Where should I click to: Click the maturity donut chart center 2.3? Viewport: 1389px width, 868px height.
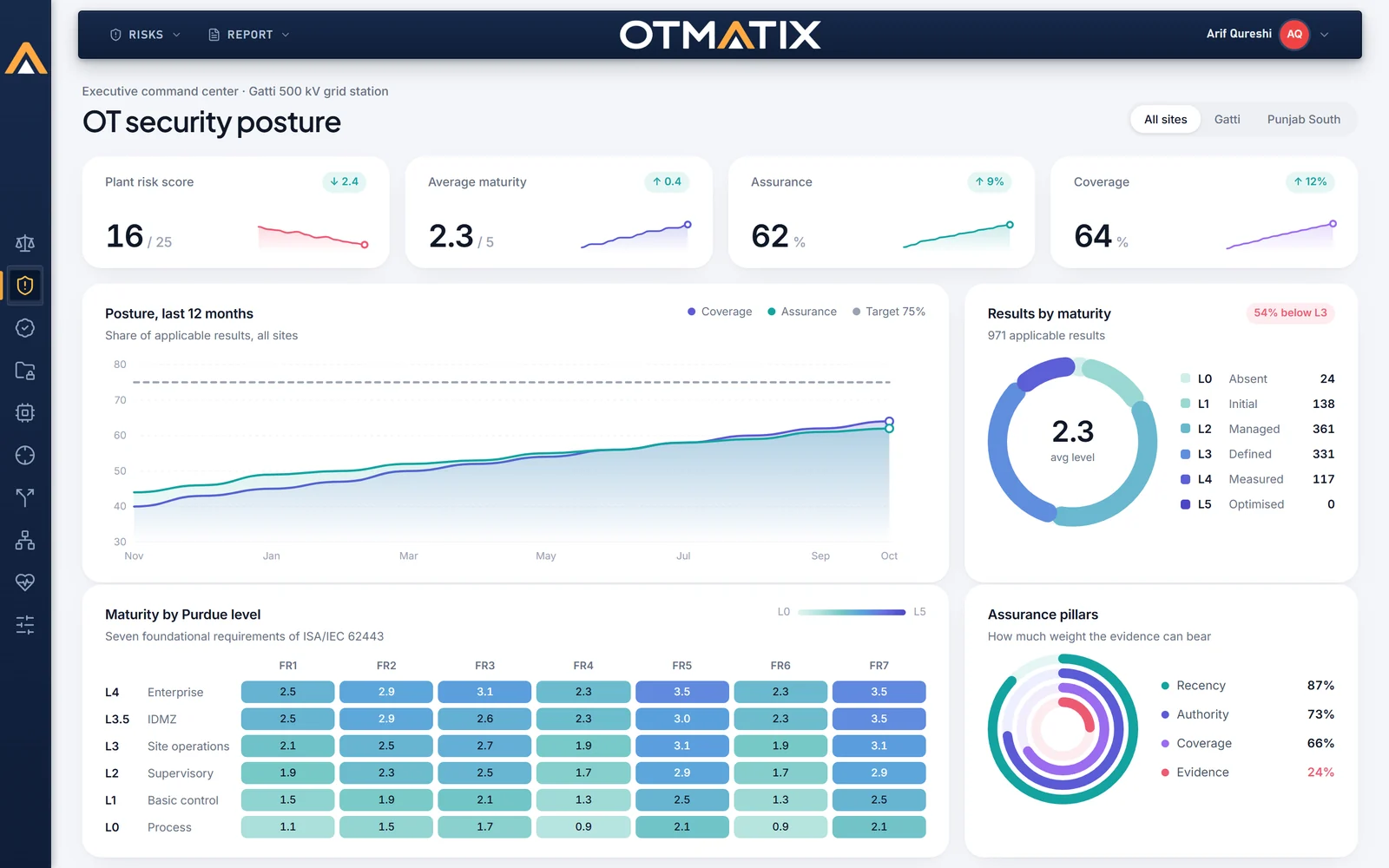tap(1072, 431)
